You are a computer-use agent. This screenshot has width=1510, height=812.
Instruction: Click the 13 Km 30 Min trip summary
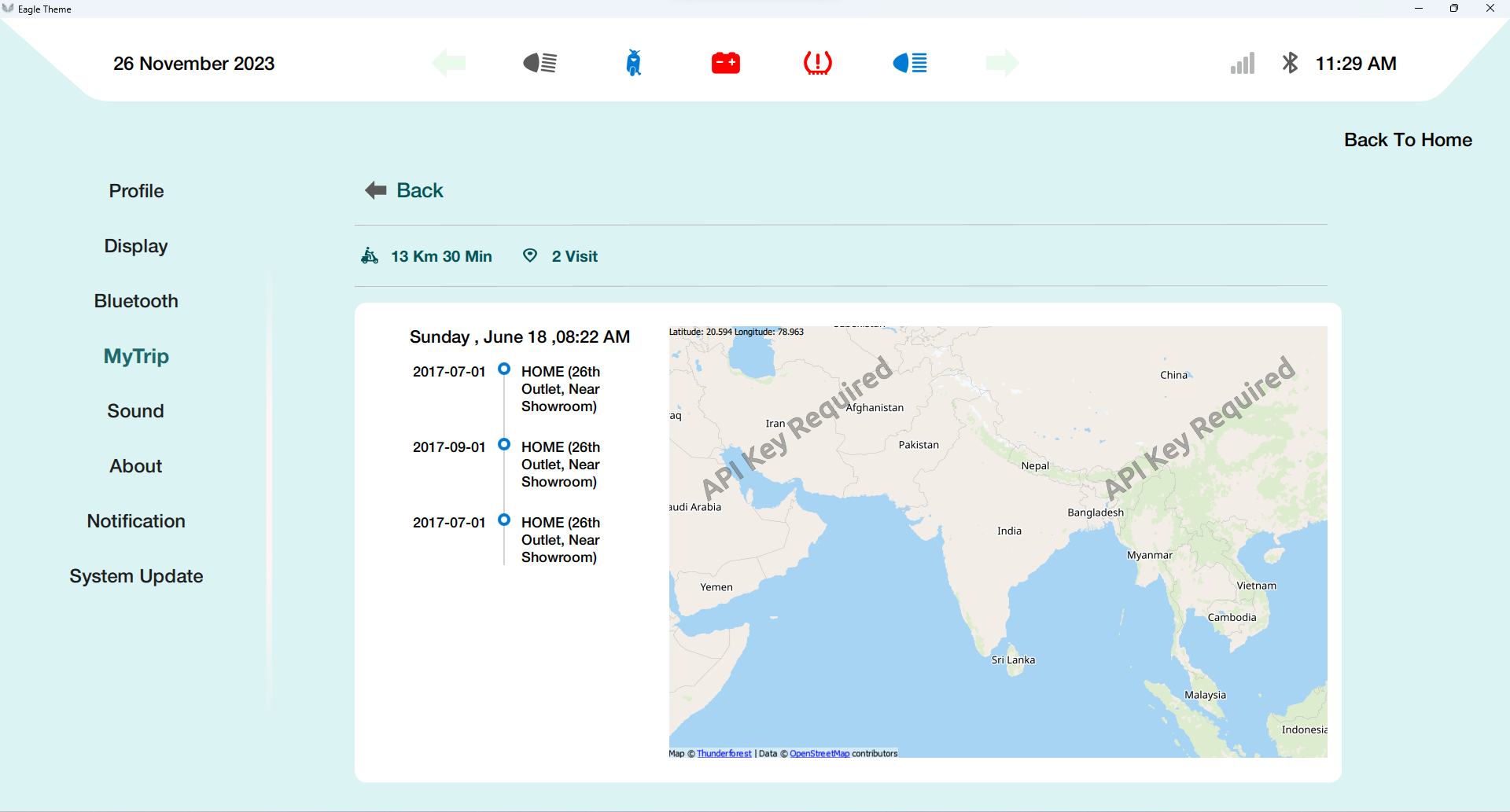pyautogui.click(x=441, y=256)
